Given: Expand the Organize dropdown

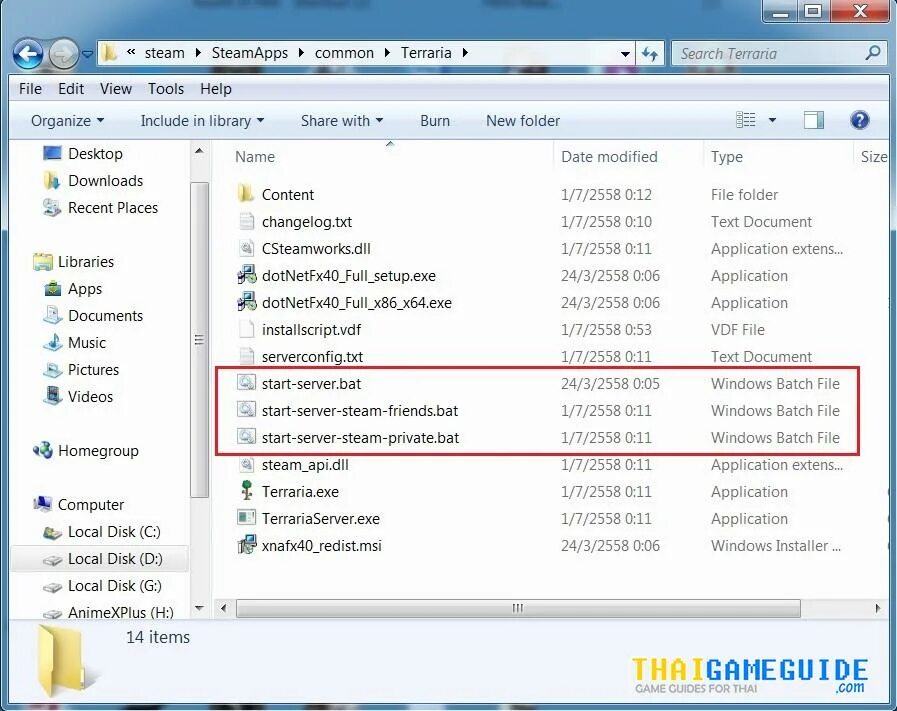Looking at the screenshot, I should coord(68,121).
